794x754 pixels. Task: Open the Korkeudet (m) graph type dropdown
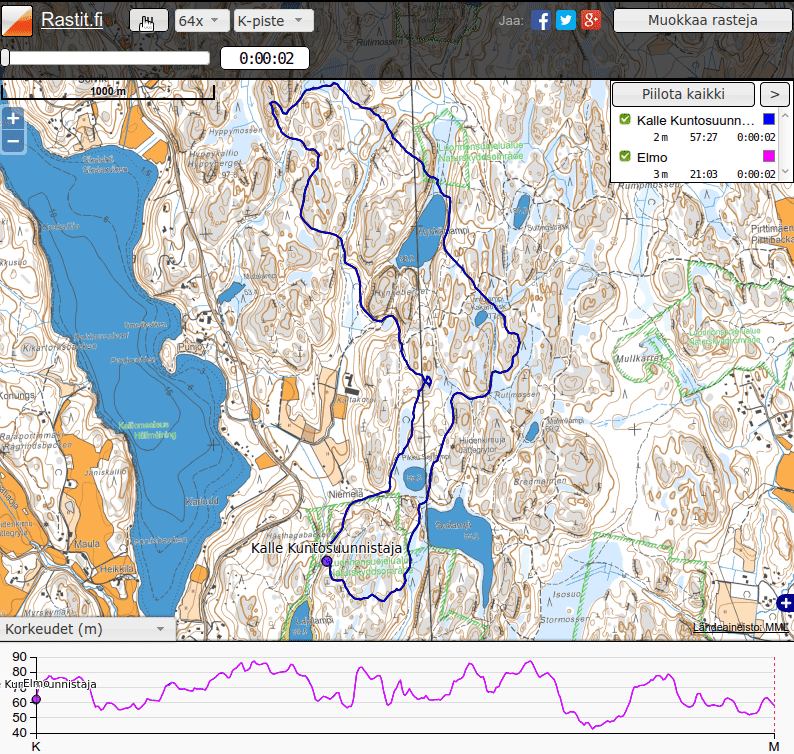(86, 629)
